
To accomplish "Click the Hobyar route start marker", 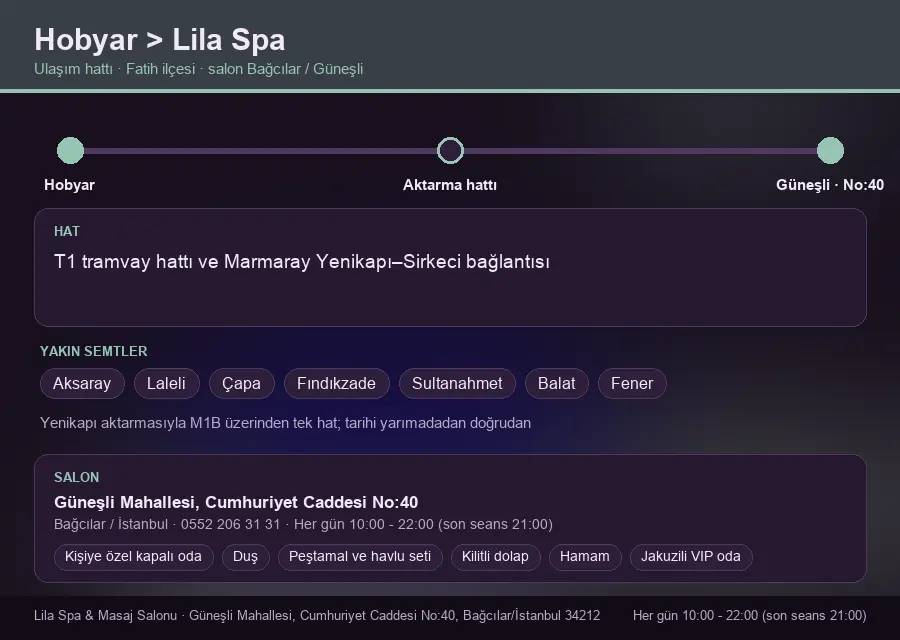I will pos(71,150).
